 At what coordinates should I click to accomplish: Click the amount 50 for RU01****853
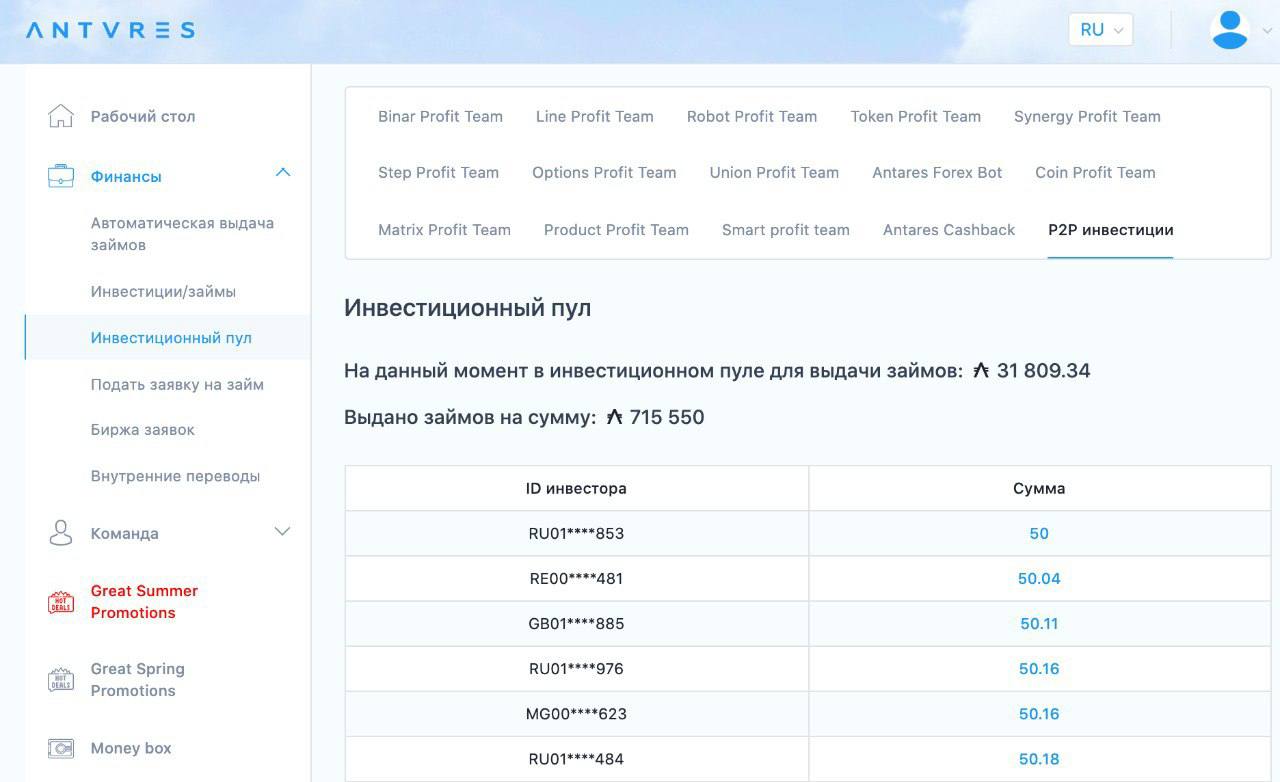(1039, 534)
